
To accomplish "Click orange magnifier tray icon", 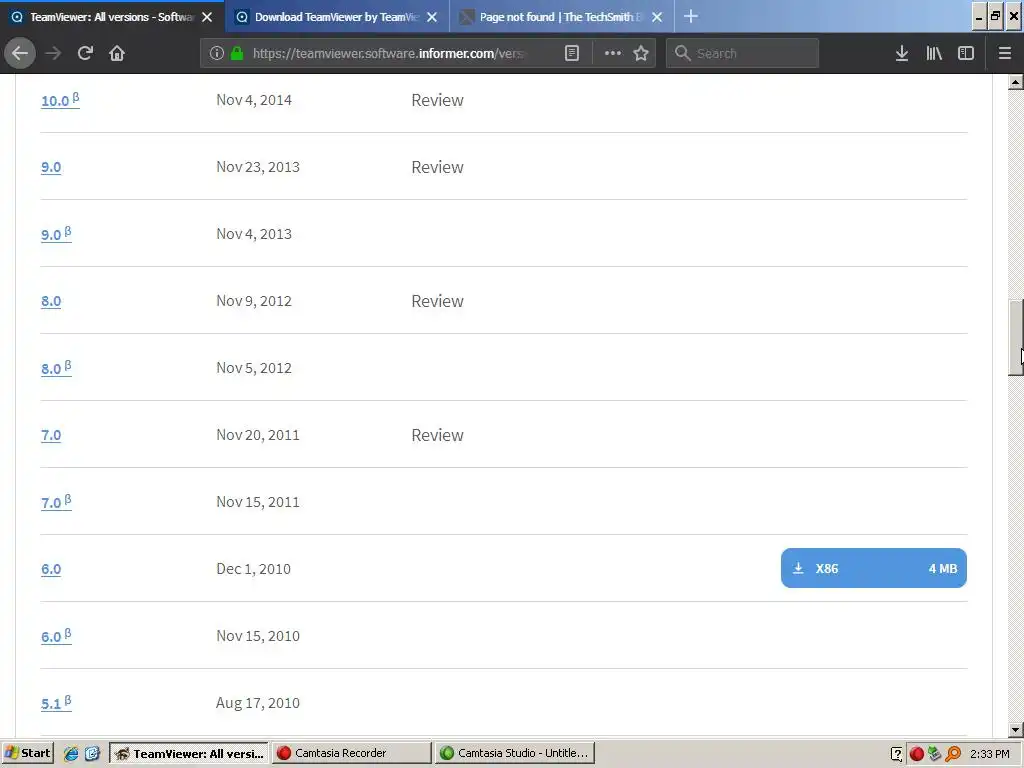I will point(953,754).
